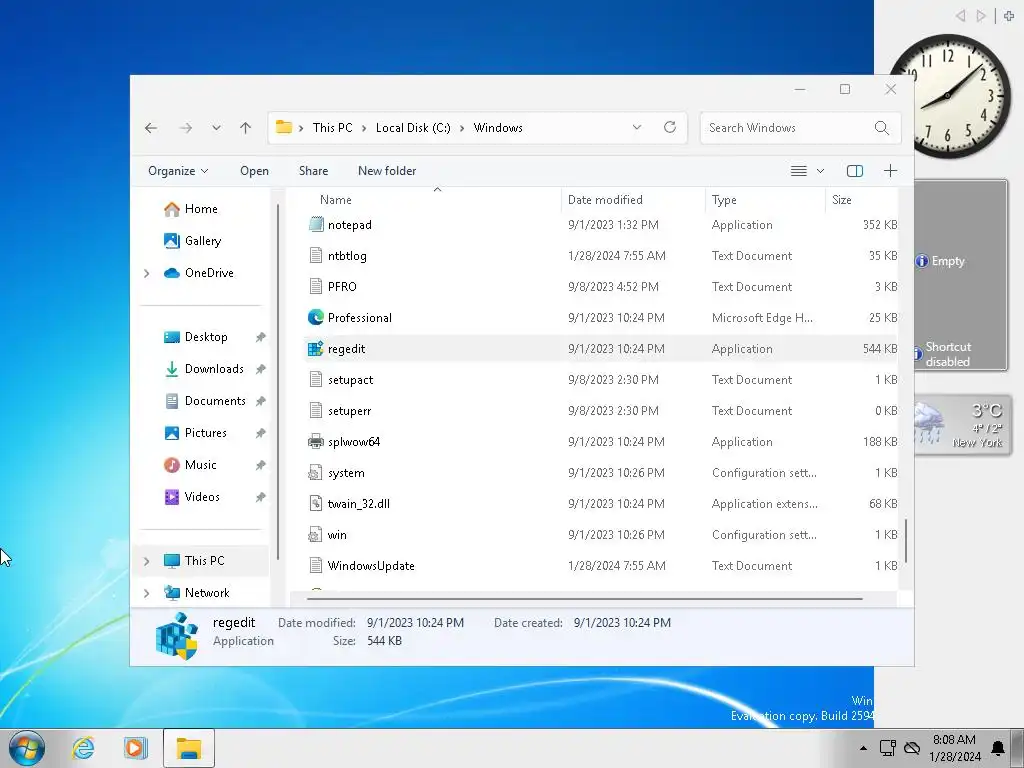Click the pin icon next to Downloads

261,369
